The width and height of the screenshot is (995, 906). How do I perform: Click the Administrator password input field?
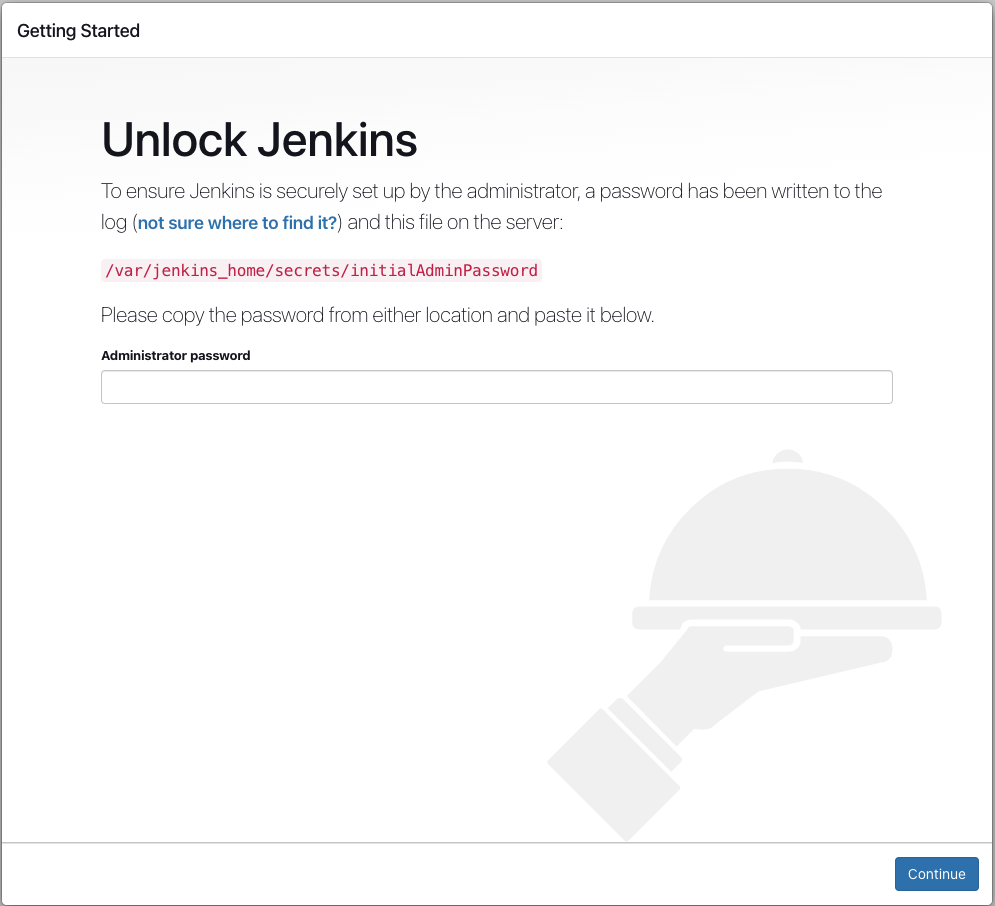[496, 387]
